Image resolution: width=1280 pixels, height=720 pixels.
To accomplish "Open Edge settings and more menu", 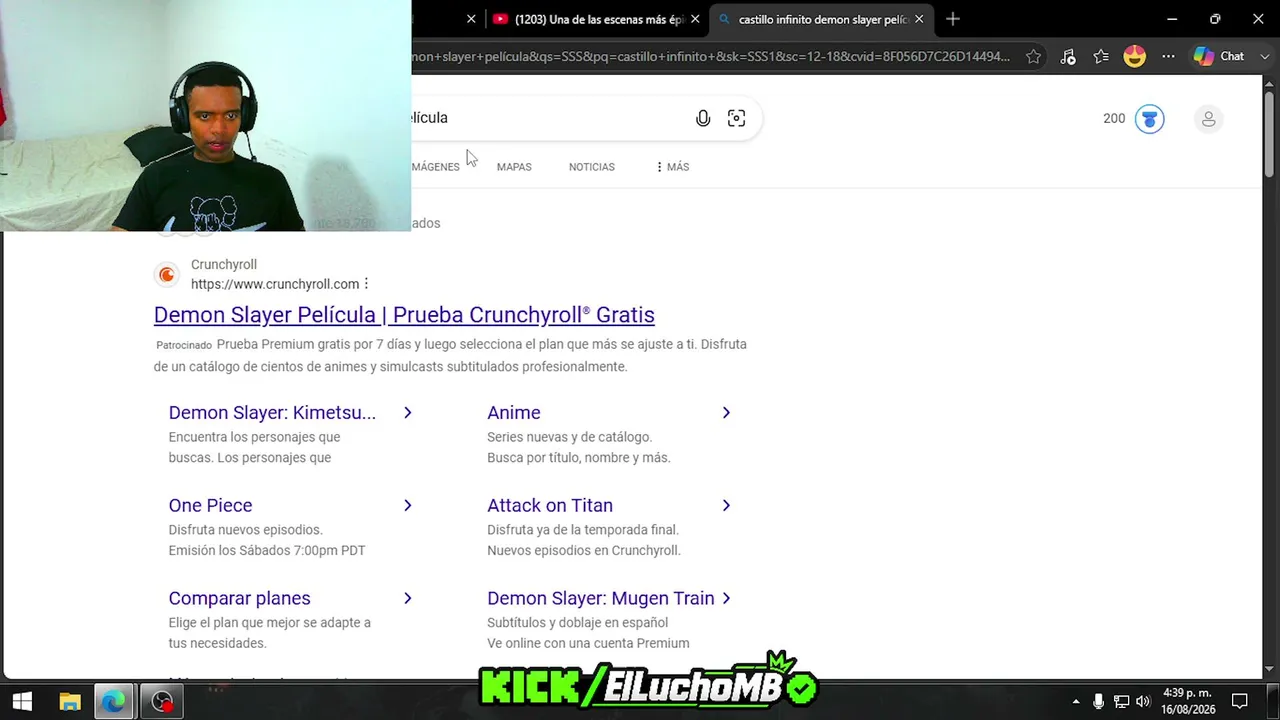I will [1168, 56].
